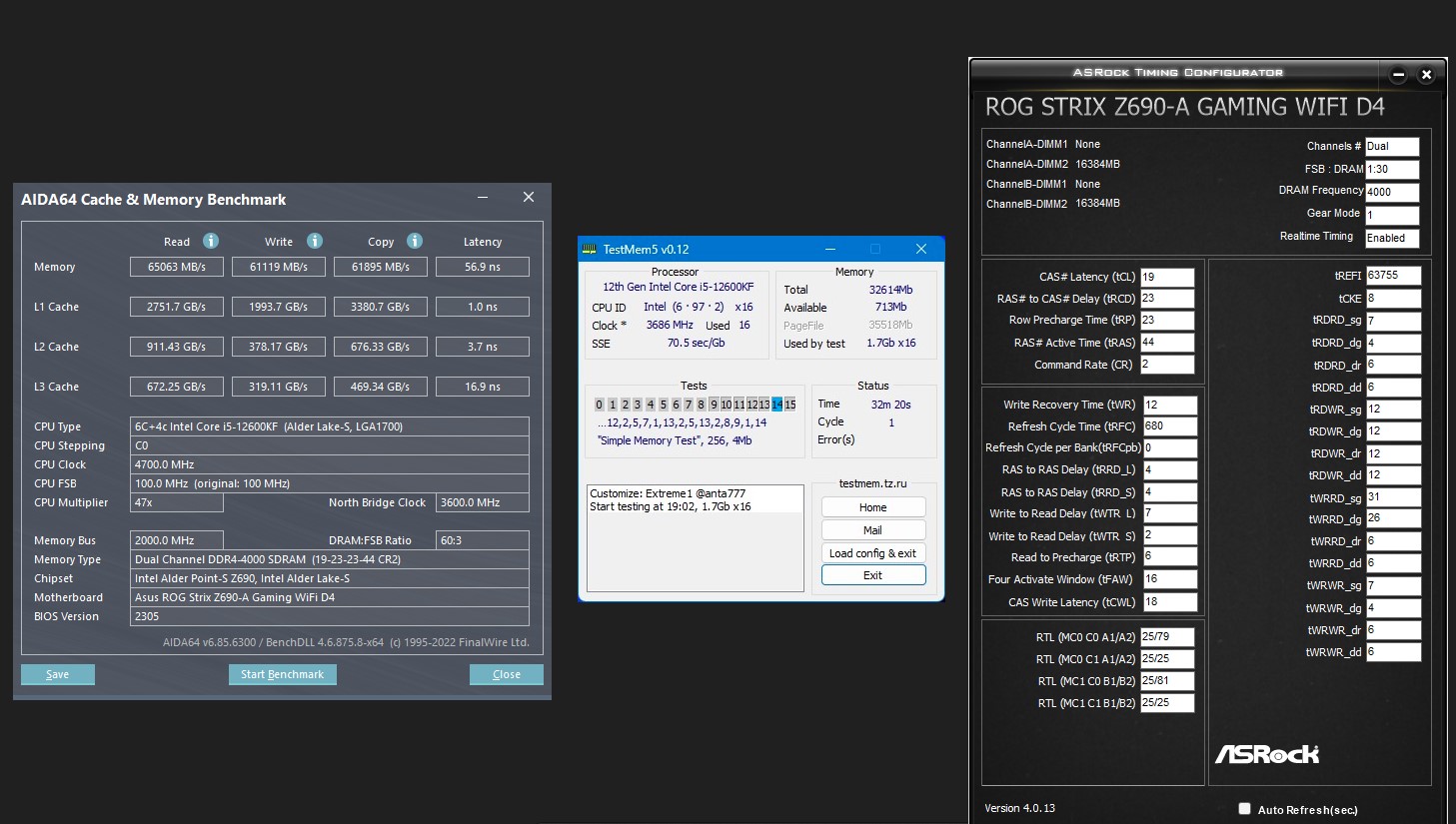
Task: Click the Exit button in TestMem5
Action: pos(873,575)
